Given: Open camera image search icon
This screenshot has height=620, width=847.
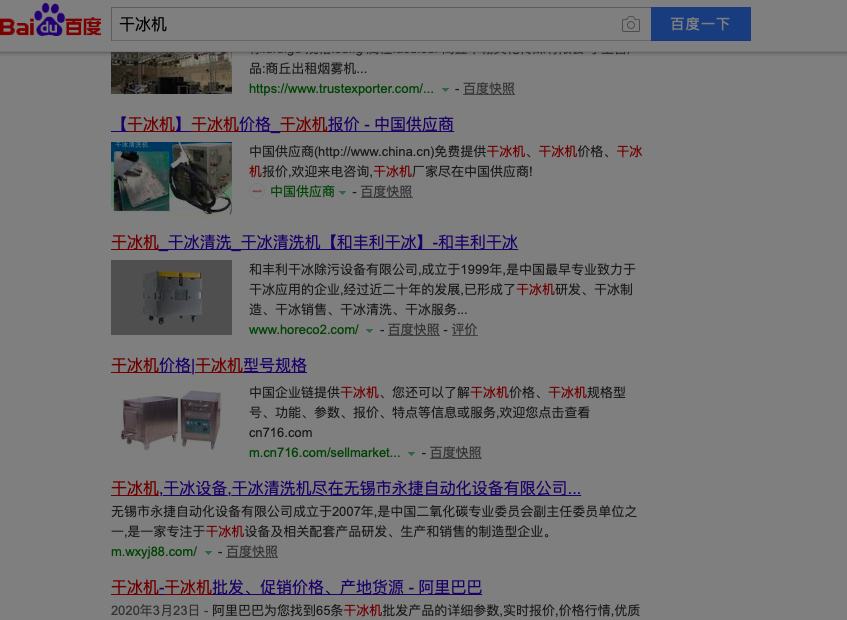Looking at the screenshot, I should (x=630, y=24).
